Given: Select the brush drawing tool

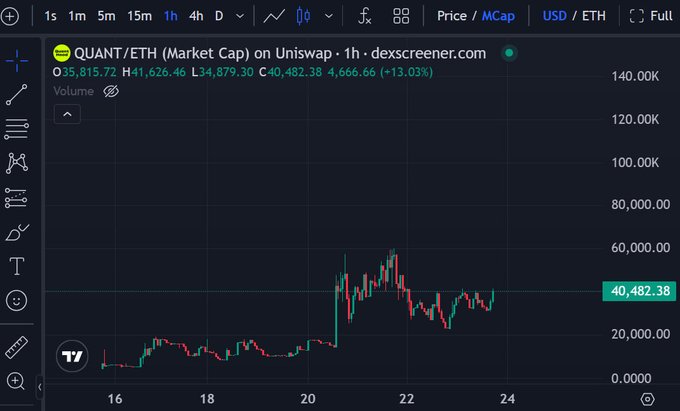Looking at the screenshot, I should [x=17, y=232].
